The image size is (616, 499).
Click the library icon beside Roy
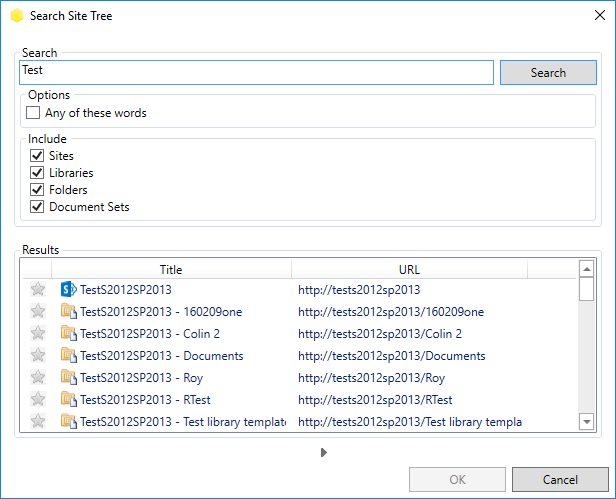click(x=69, y=377)
